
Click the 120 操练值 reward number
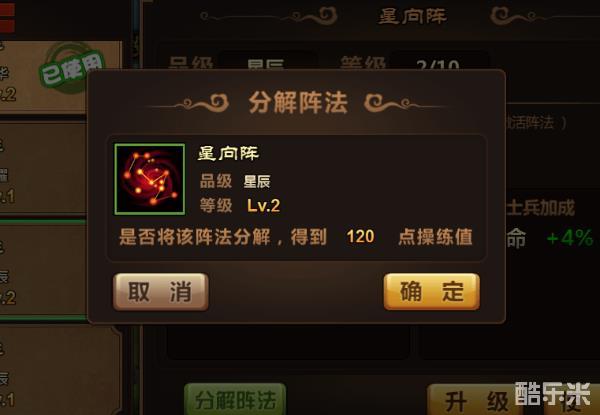[360, 236]
